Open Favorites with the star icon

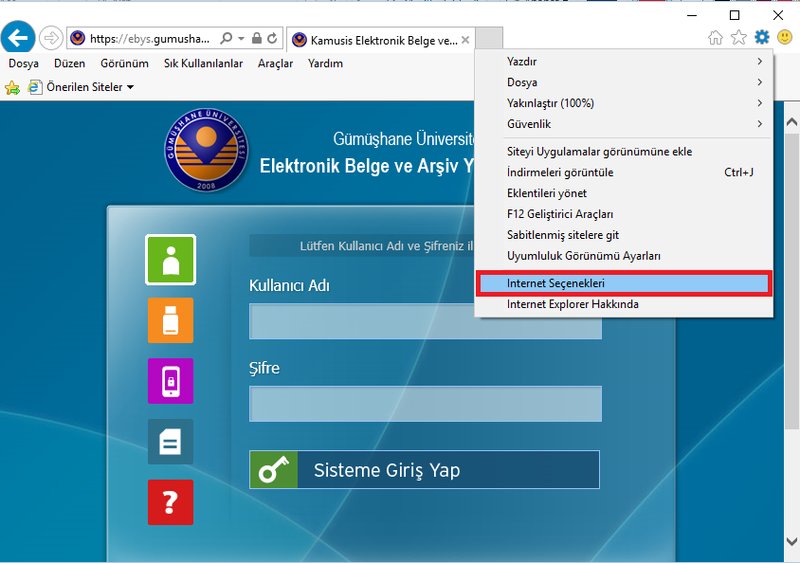pos(739,37)
